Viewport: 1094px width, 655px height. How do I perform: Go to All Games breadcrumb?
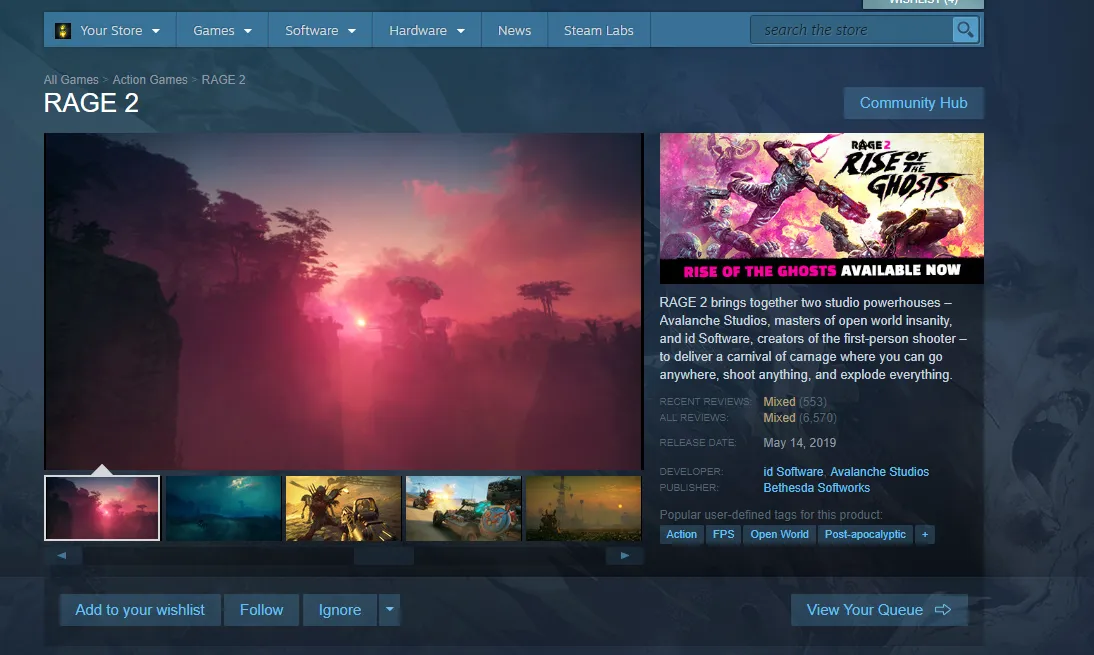[x=71, y=80]
